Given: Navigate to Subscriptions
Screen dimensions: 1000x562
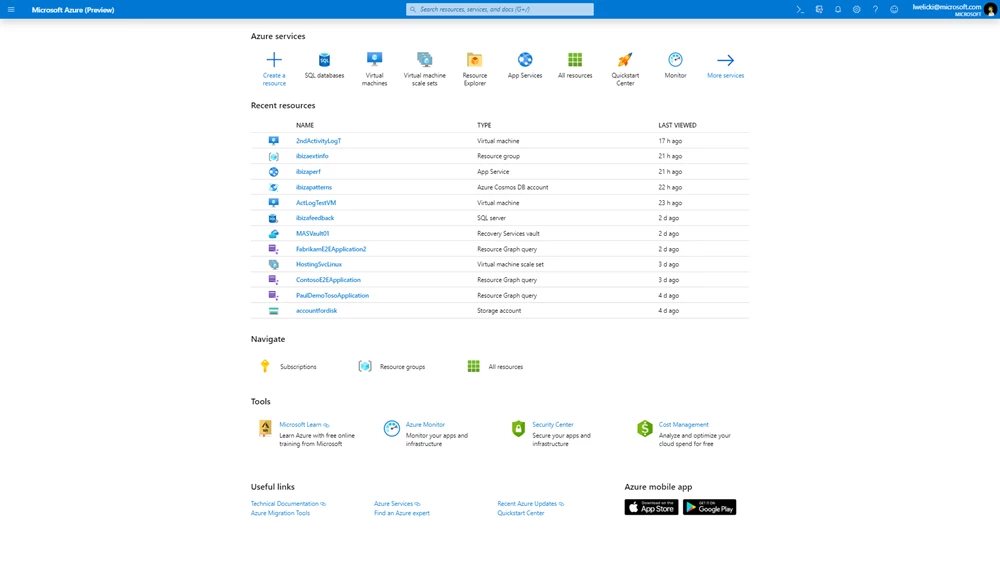Looking at the screenshot, I should (x=298, y=367).
